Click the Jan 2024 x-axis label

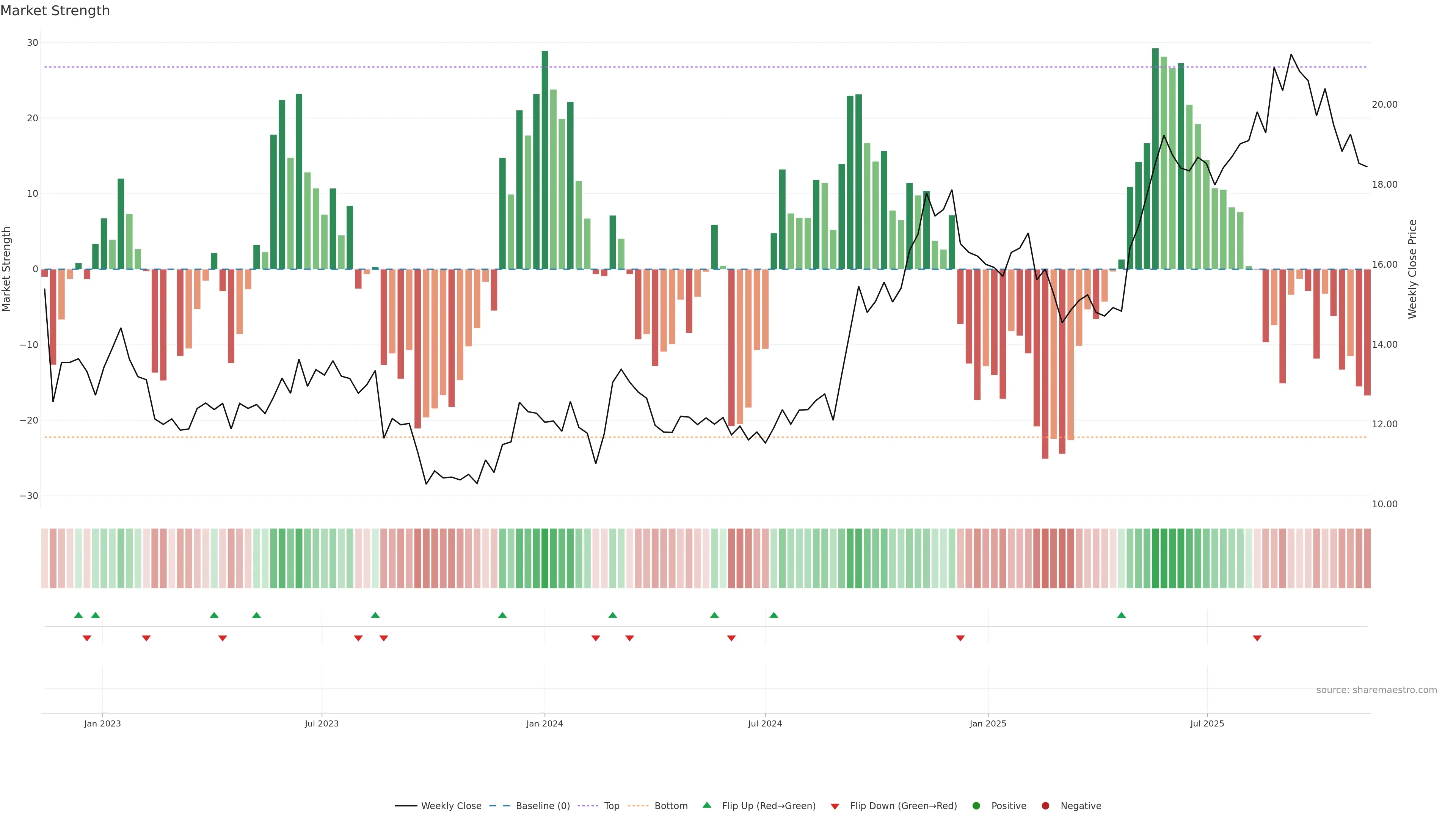(x=544, y=723)
